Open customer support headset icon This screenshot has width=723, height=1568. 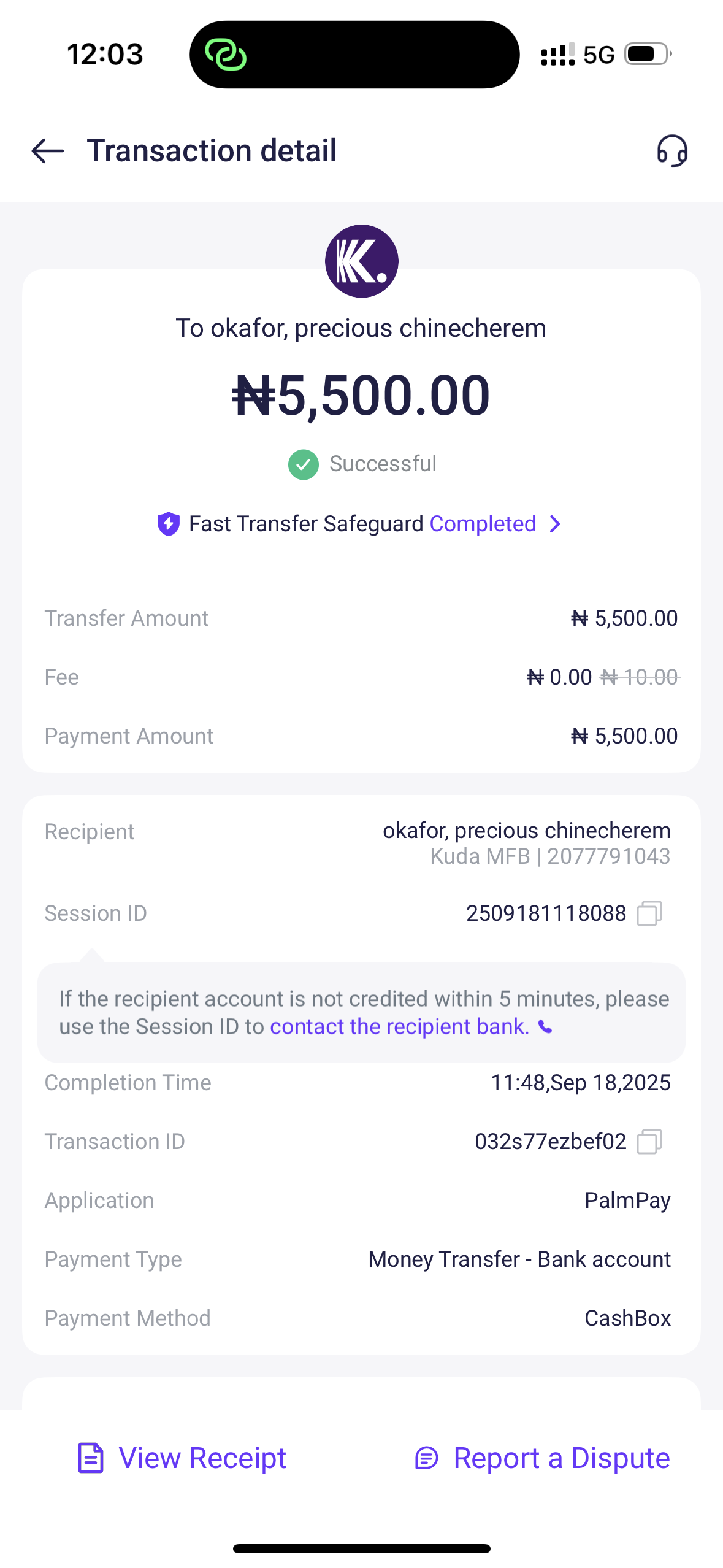click(672, 151)
